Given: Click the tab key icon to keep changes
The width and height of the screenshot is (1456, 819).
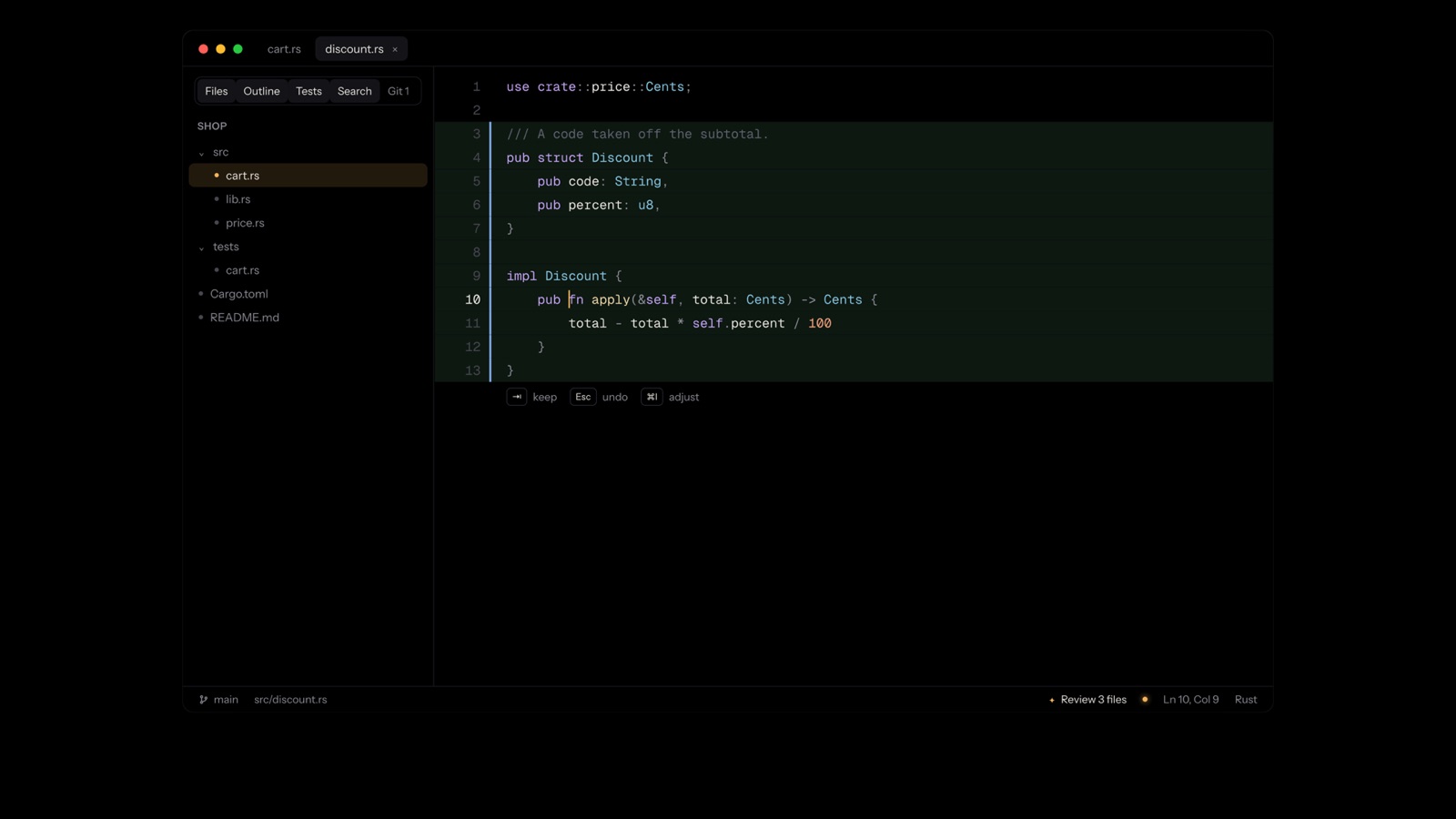Looking at the screenshot, I should point(517,397).
